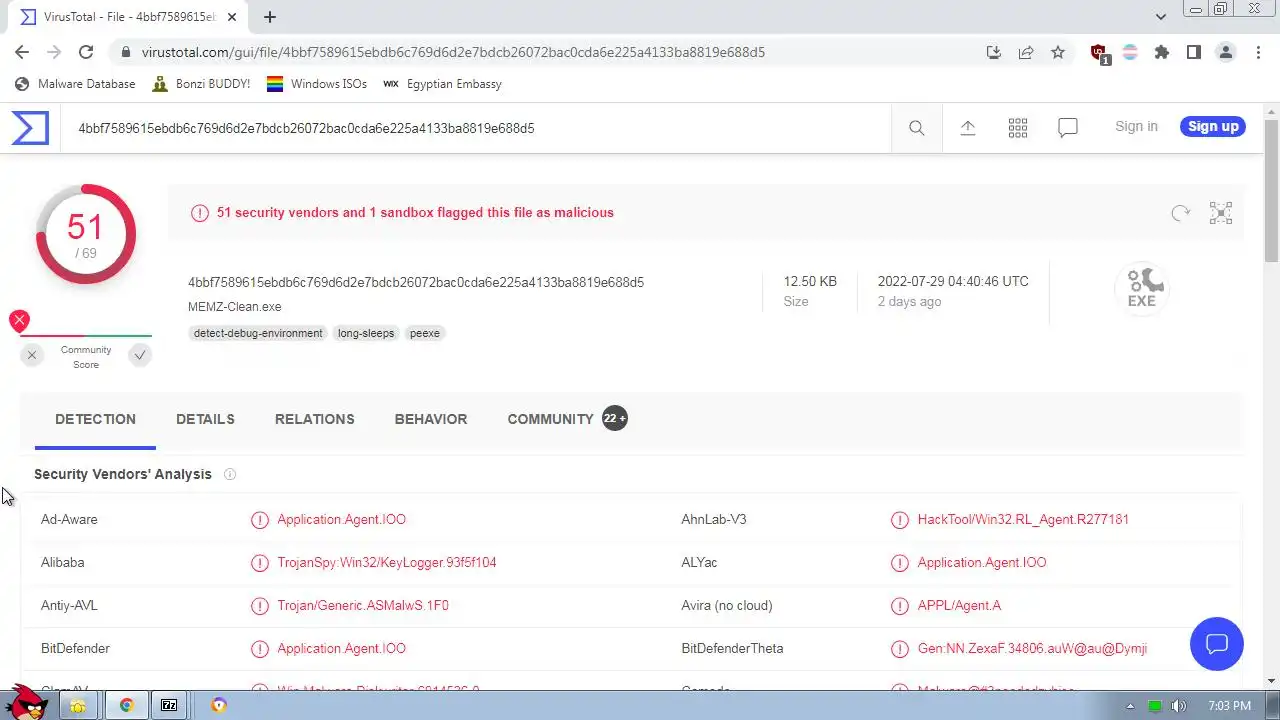
Task: Click the EXE file type icon
Action: pyautogui.click(x=1142, y=288)
